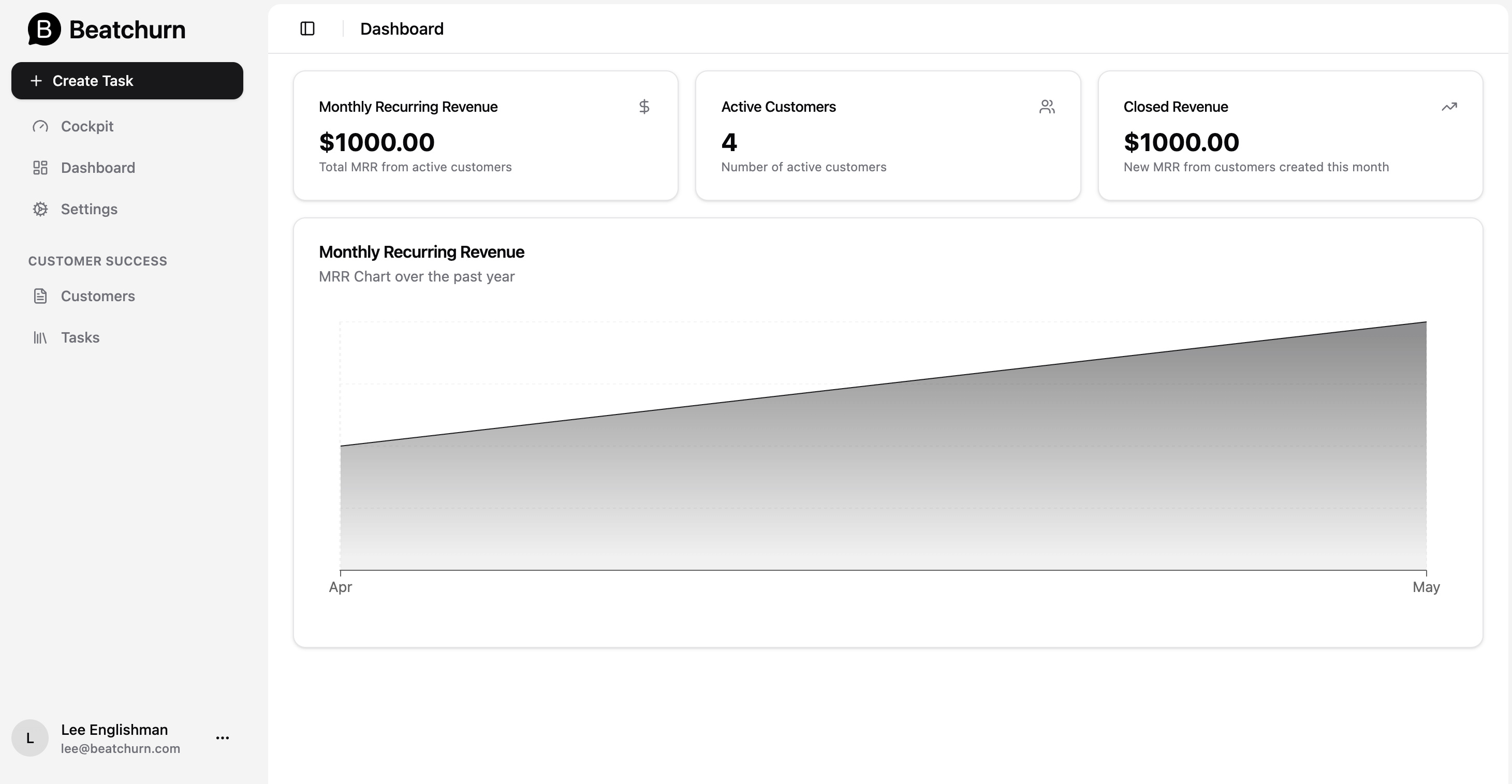This screenshot has width=1512, height=784.
Task: Click the Tasks library icon
Action: [40, 337]
